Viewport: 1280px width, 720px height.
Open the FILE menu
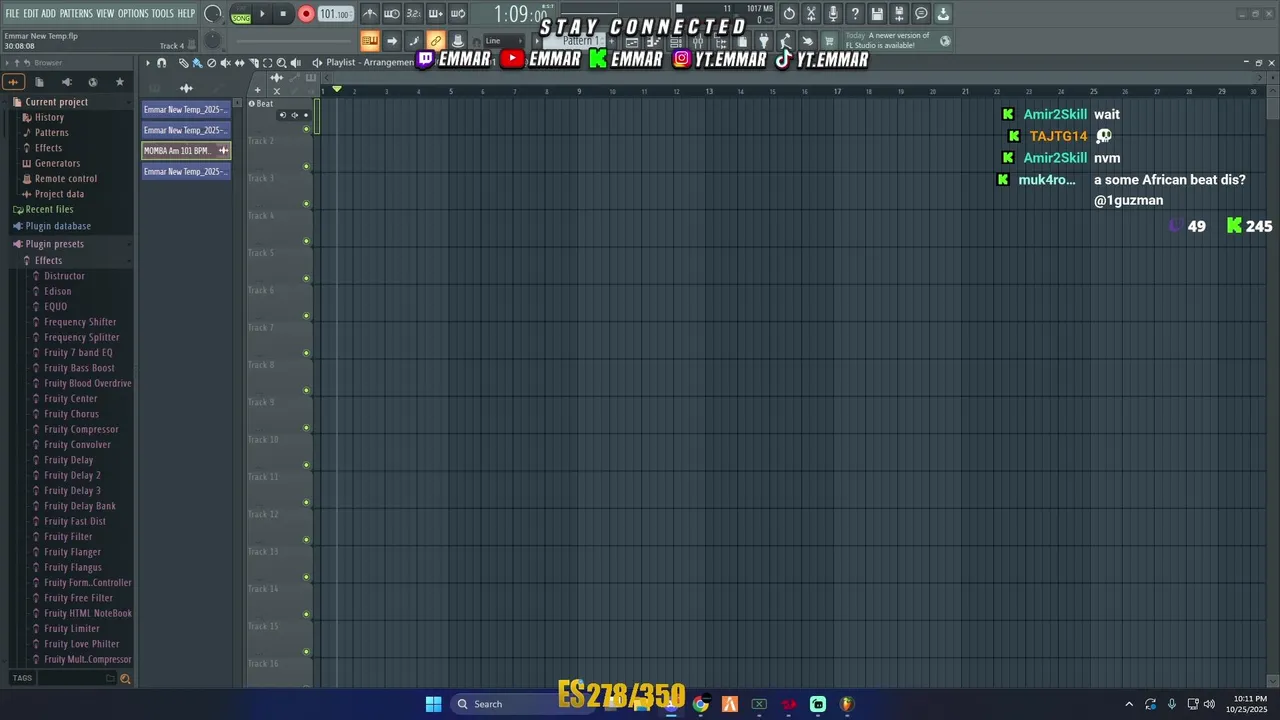[x=12, y=14]
